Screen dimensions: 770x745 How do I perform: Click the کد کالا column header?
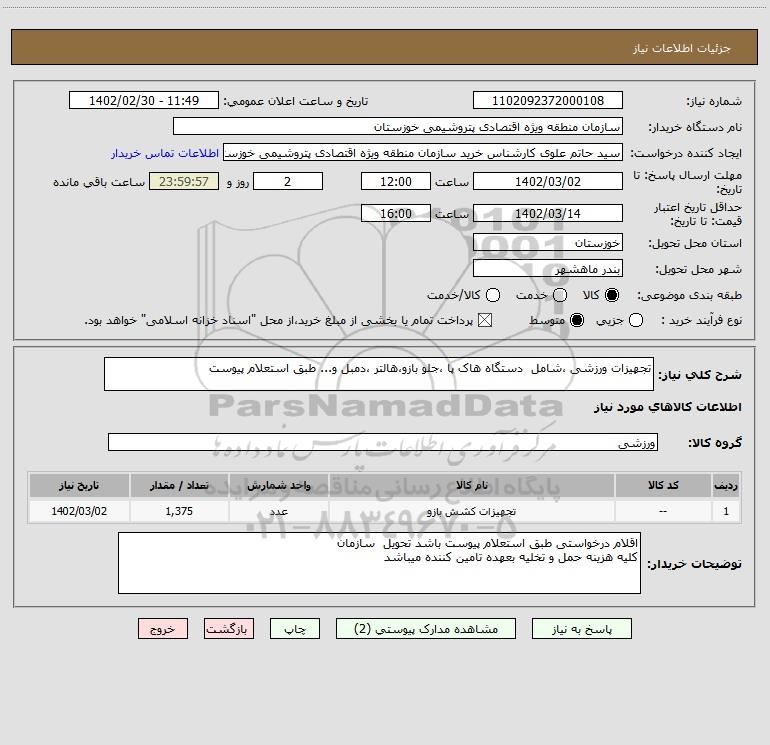tap(663, 485)
